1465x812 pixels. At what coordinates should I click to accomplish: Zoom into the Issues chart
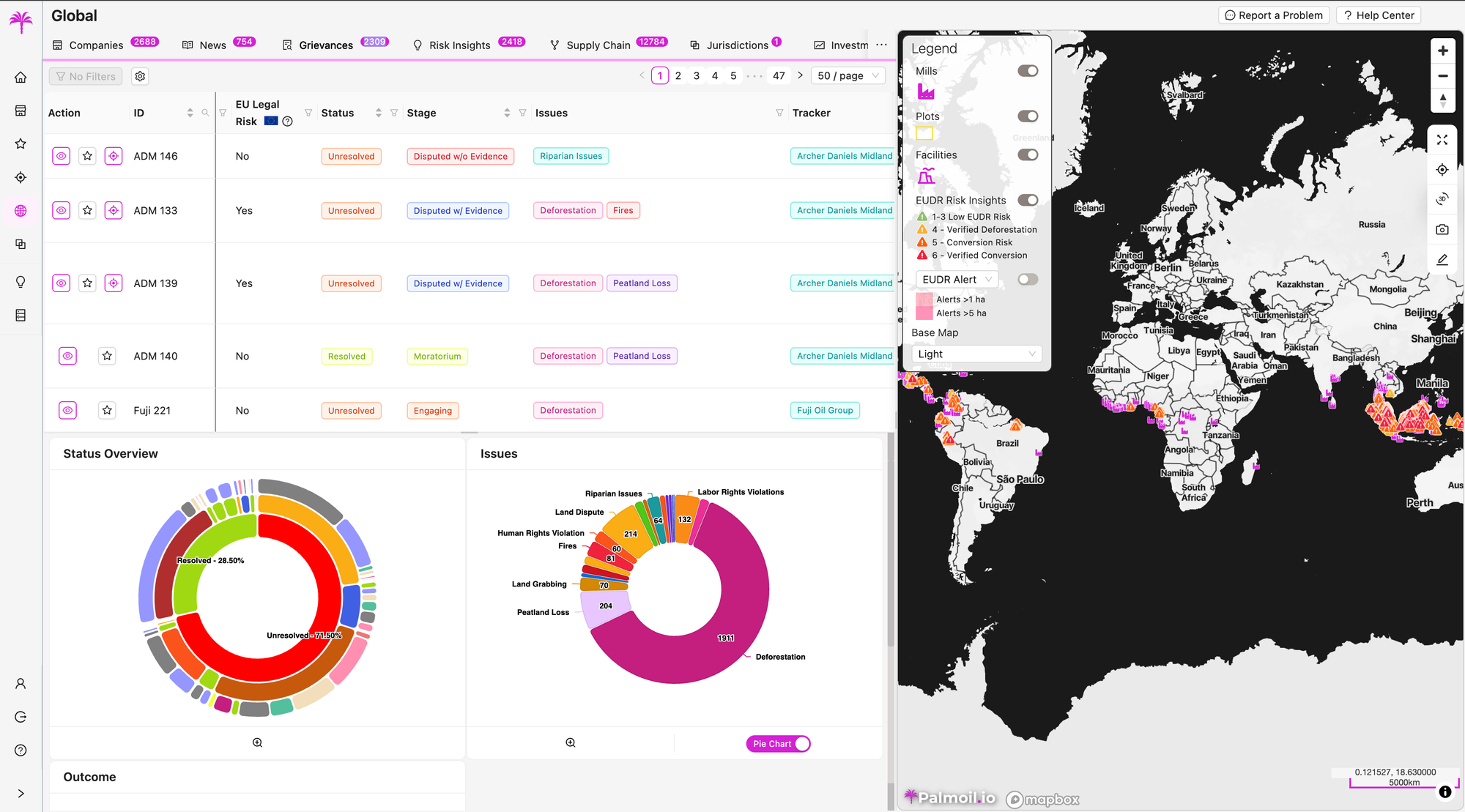(571, 742)
